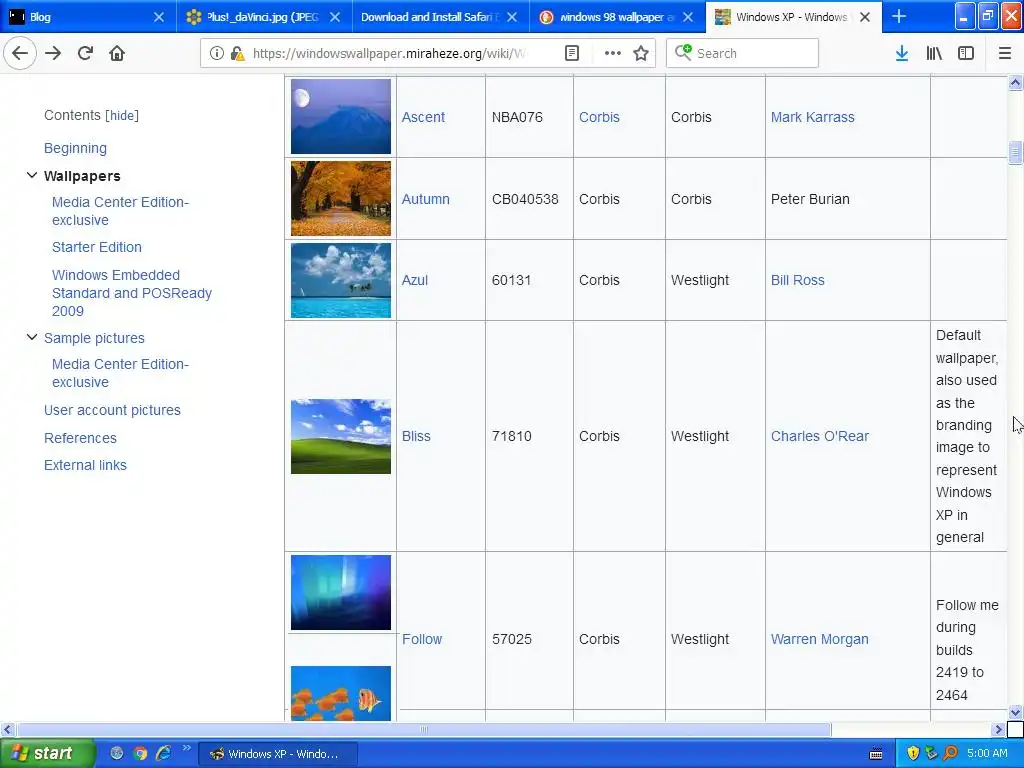Viewport: 1024px width, 768px height.
Task: Open Windows Embedded Standard and POSReady 2009
Action: pos(132,293)
